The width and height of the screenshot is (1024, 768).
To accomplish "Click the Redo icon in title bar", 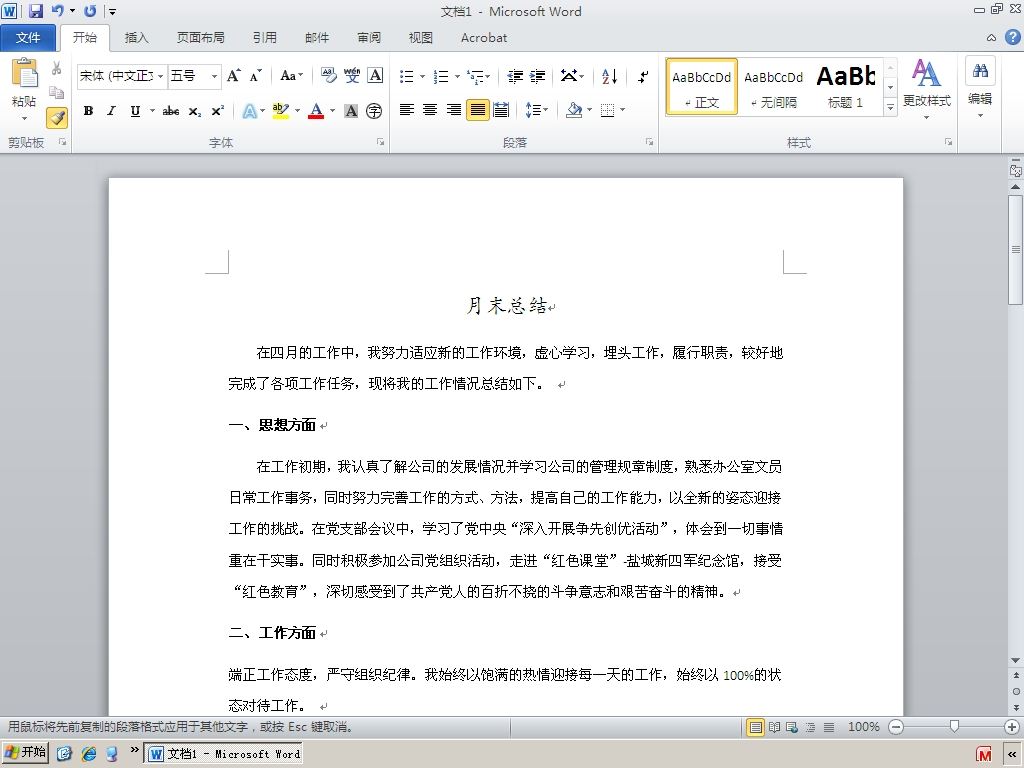I will tap(90, 11).
